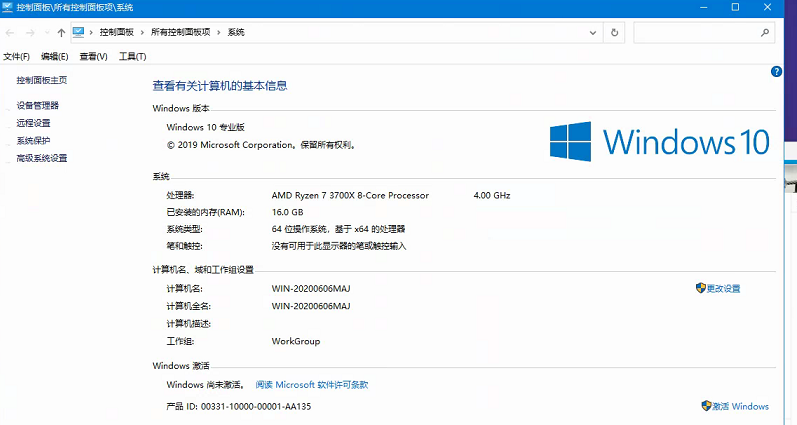
Task: Click the shield icon beside 更改设置
Action: (700, 288)
